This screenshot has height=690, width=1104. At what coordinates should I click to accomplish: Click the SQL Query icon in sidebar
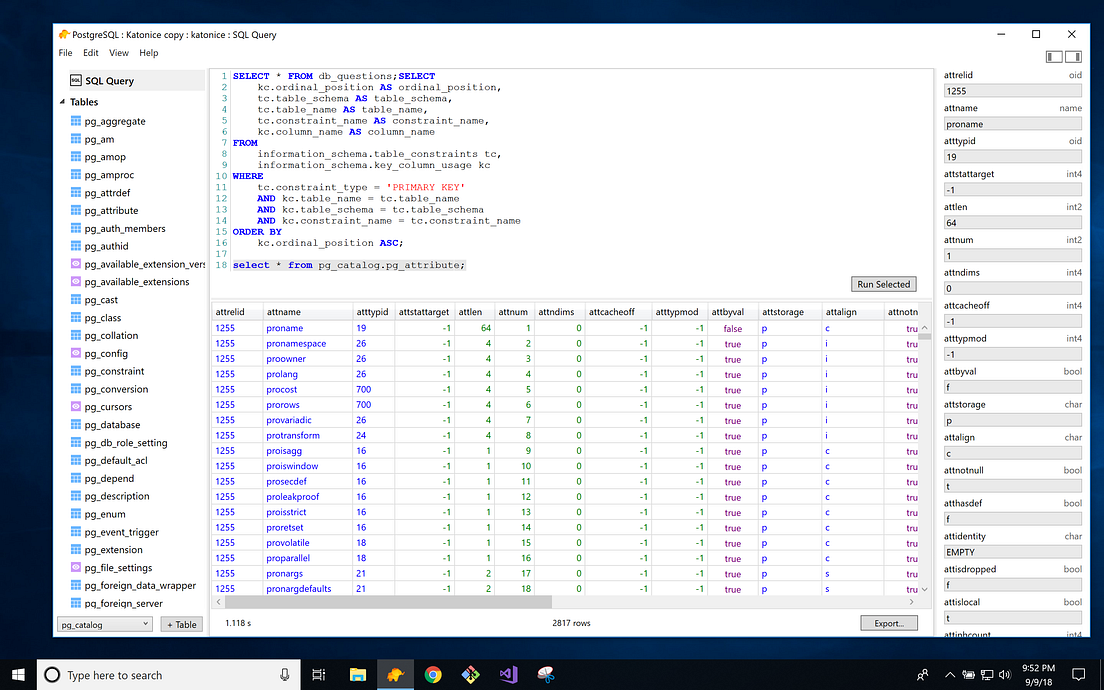click(75, 79)
